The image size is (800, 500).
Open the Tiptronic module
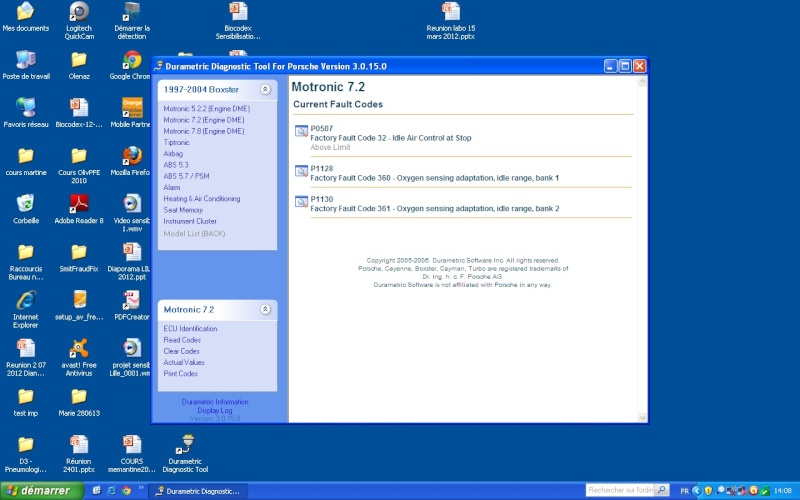[176, 142]
